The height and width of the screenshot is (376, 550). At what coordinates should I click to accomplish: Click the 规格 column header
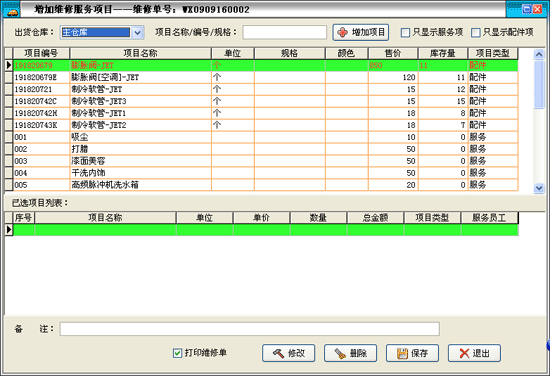(290, 53)
